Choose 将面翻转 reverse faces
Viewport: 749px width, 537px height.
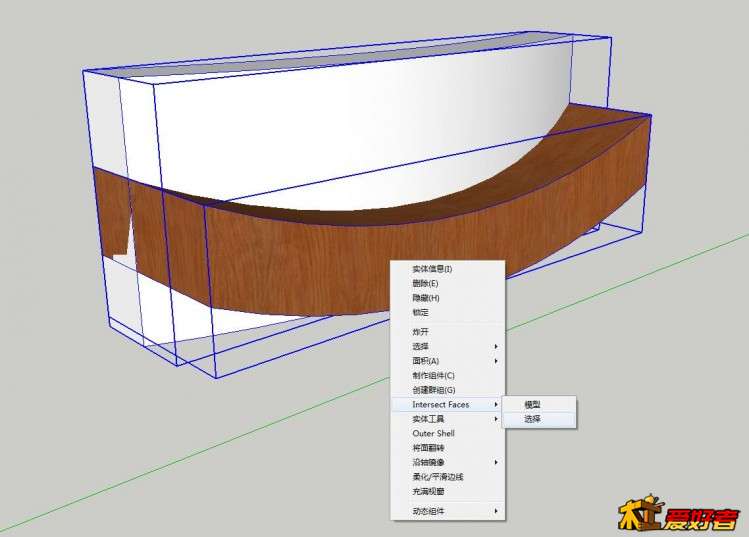[x=448, y=448]
